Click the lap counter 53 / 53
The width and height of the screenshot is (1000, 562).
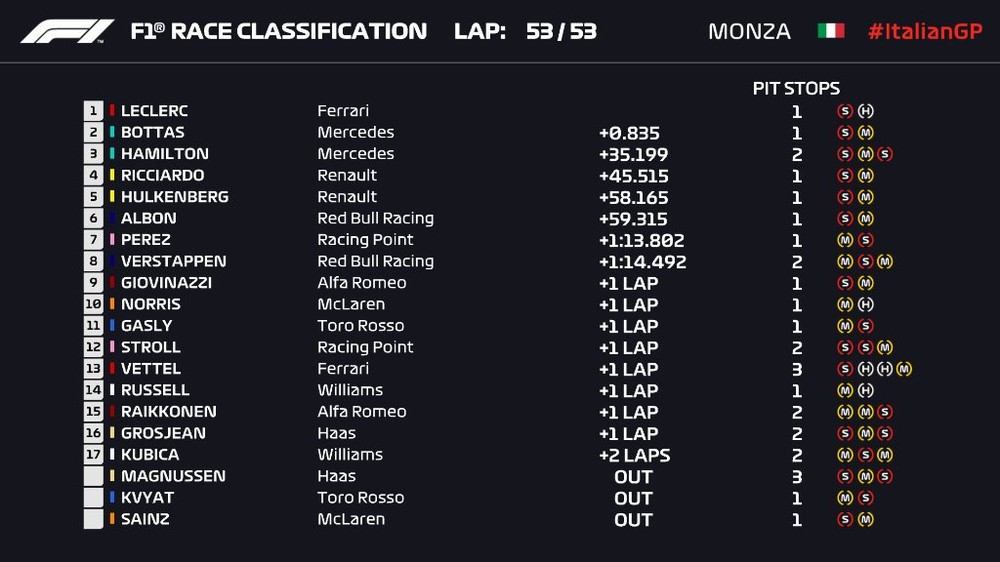tap(561, 31)
